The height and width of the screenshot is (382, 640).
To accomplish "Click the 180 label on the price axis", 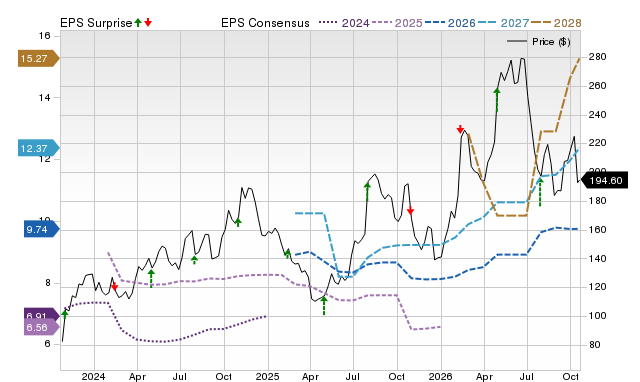I will (597, 201).
